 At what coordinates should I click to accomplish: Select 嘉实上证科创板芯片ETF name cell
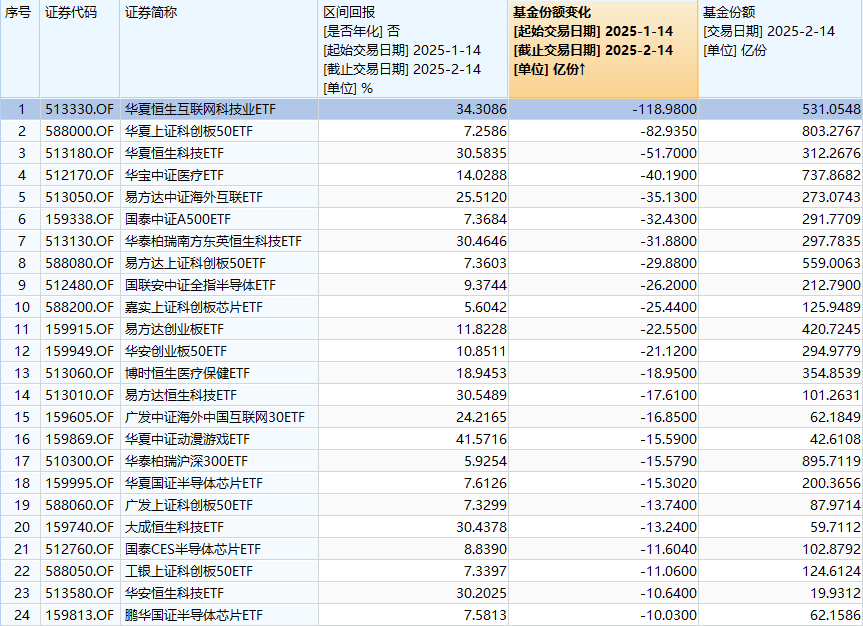coord(219,307)
